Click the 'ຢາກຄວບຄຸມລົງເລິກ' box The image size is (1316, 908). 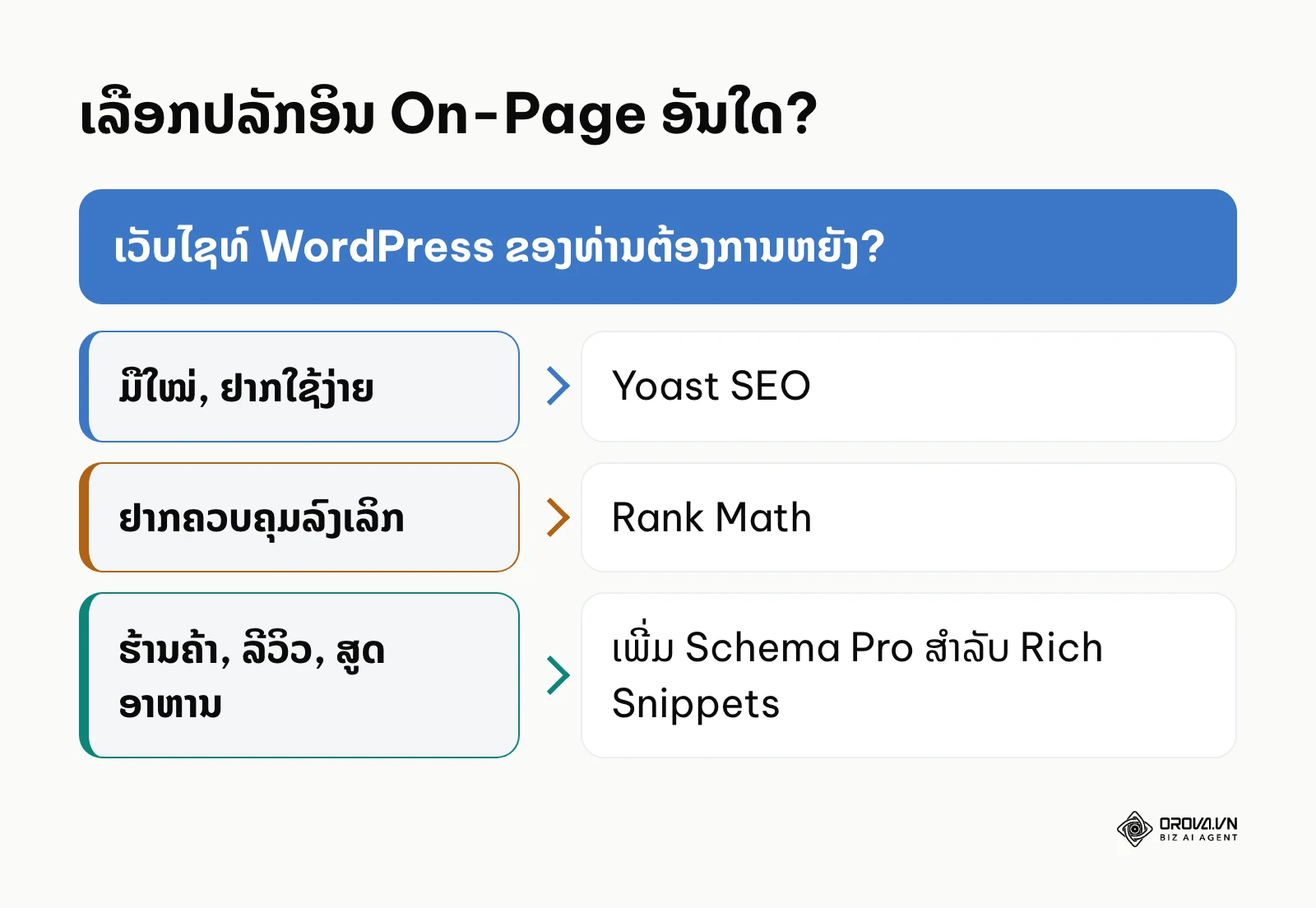(x=299, y=517)
